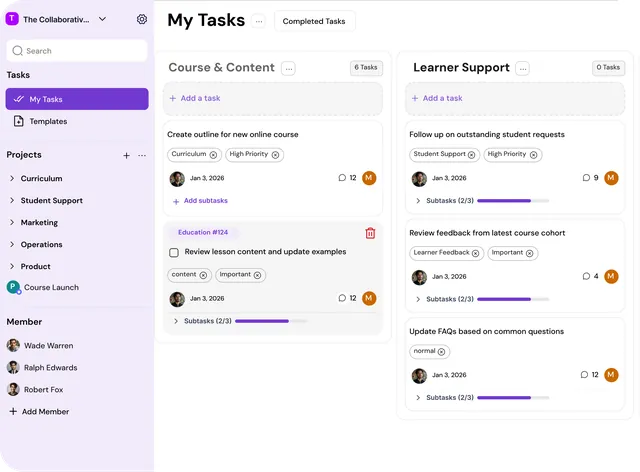The width and height of the screenshot is (640, 472).
Task: Open the workspace name dropdown chevron
Action: point(102,19)
